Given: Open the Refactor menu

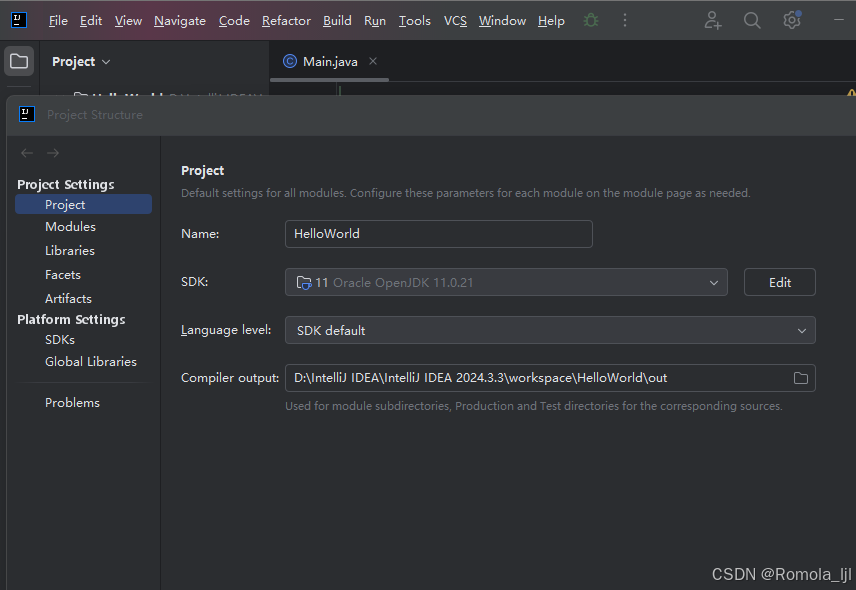Looking at the screenshot, I should (x=286, y=21).
